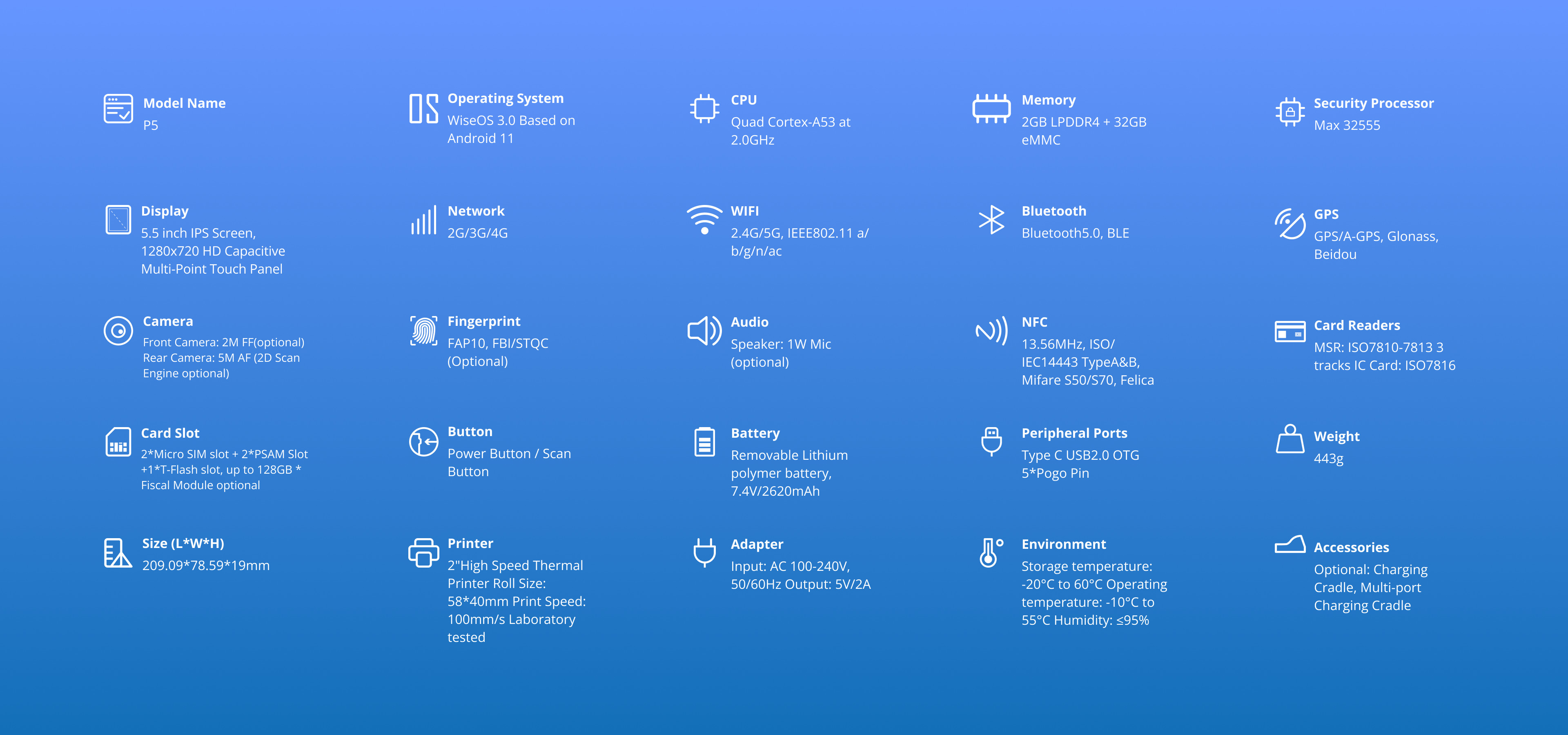
Task: Select the '13.56MHz, ISO/IEC14443' NFC description
Action: tap(1087, 362)
